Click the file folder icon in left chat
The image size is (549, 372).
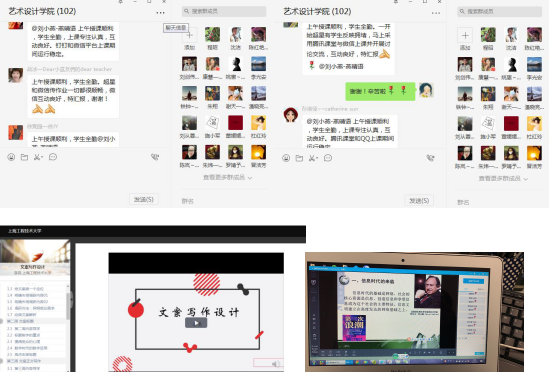tap(24, 157)
